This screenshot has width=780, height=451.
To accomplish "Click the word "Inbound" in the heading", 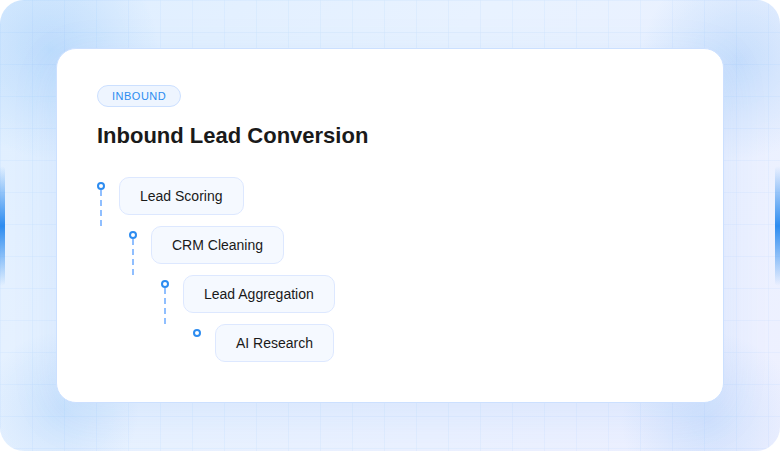I will tap(140, 136).
